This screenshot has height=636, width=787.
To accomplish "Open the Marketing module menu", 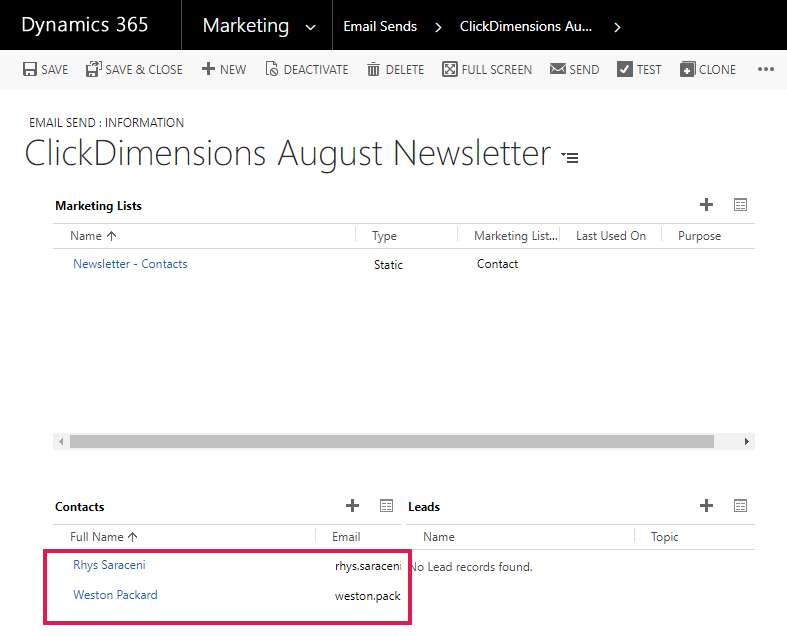I will [x=246, y=25].
